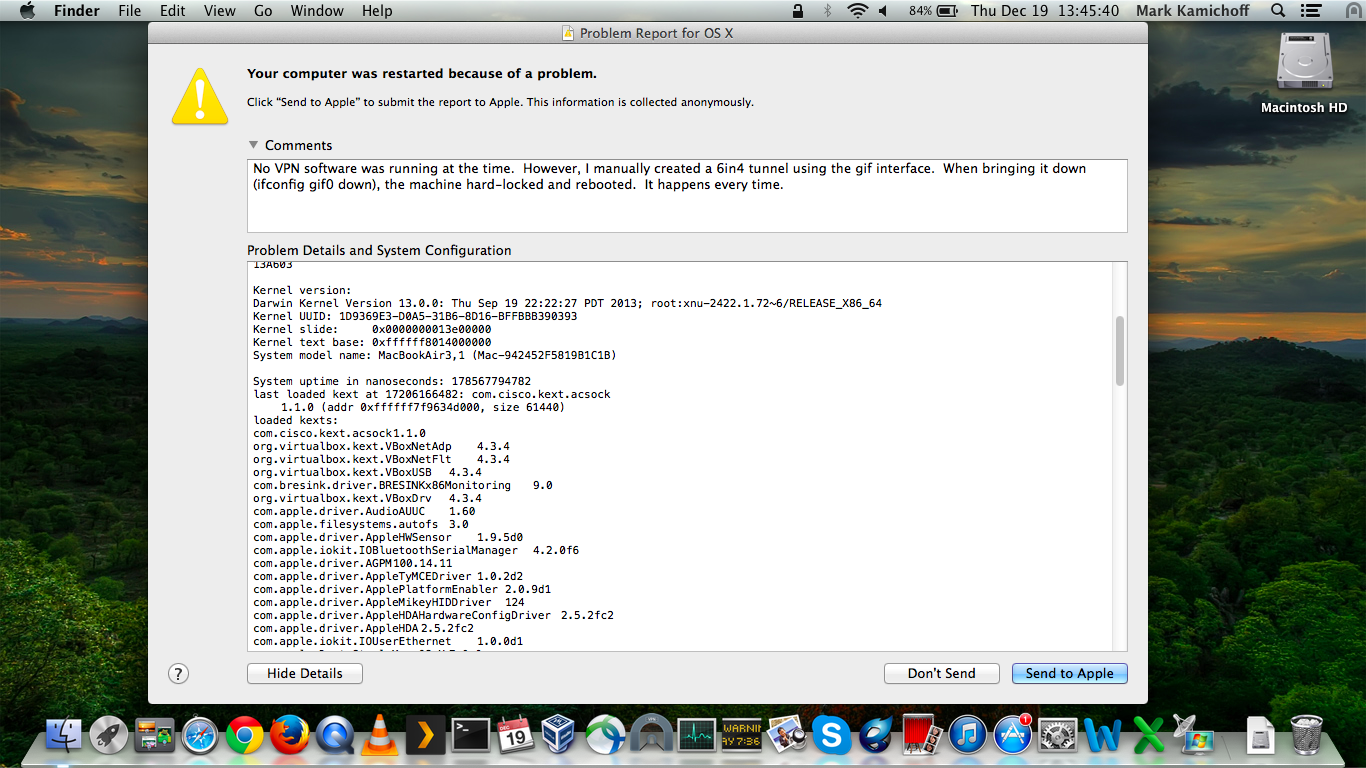Open System Preferences gear in dock
Image resolution: width=1366 pixels, height=768 pixels.
pyautogui.click(x=1057, y=735)
